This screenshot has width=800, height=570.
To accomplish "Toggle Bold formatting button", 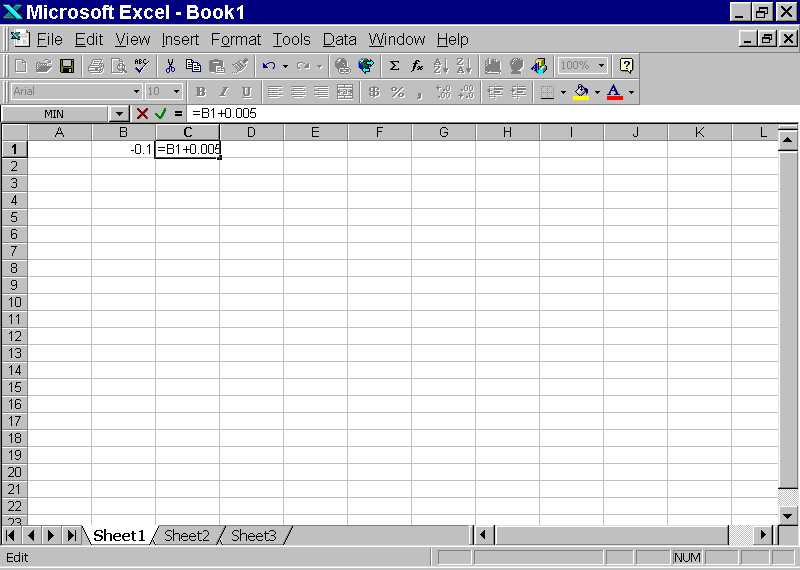I will [x=201, y=92].
